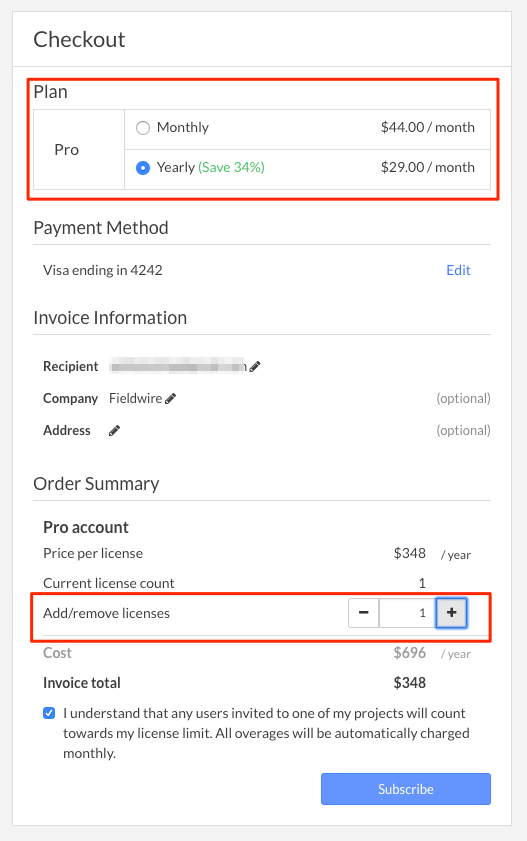Increase licenses with the plus button
The width and height of the screenshot is (527, 841).
tap(451, 613)
